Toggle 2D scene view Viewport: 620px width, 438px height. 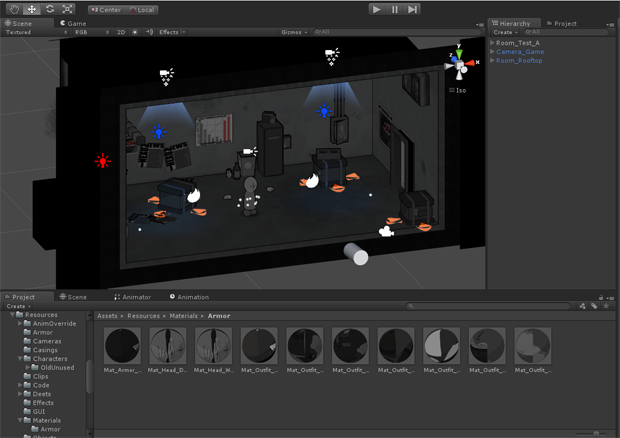121,32
